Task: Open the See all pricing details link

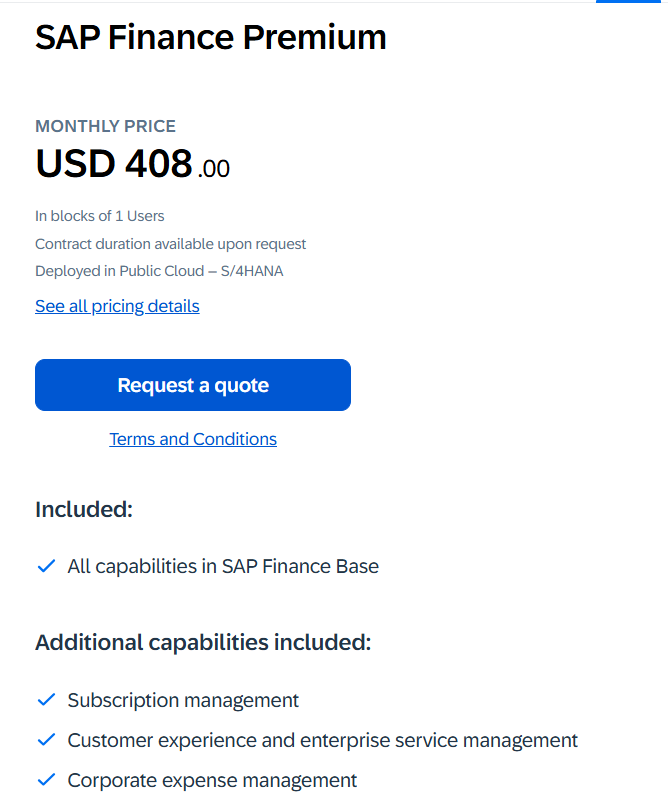Action: click(x=117, y=306)
